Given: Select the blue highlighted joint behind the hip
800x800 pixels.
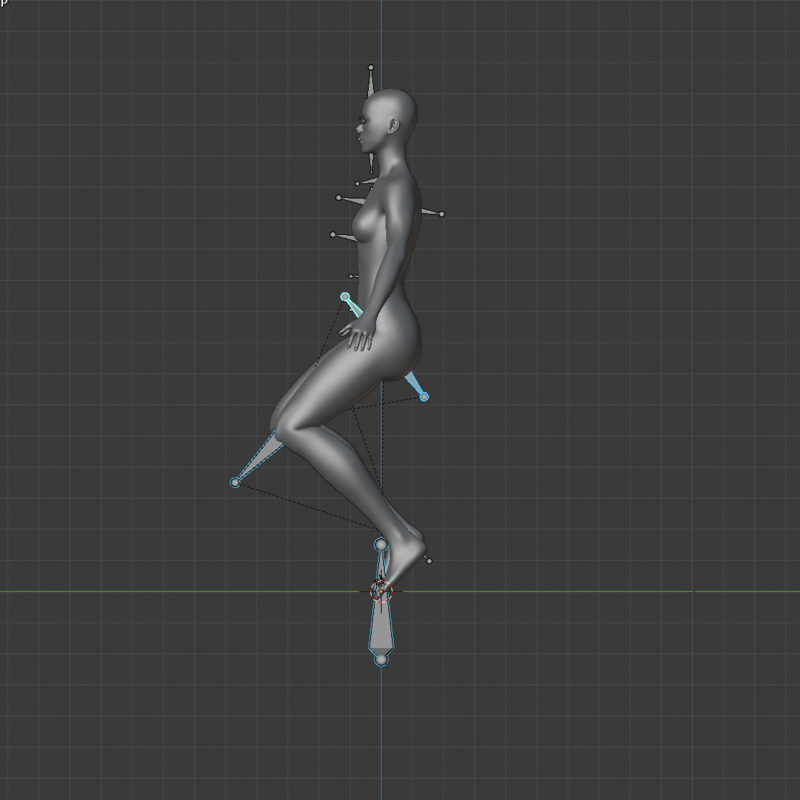Looking at the screenshot, I should point(424,397).
